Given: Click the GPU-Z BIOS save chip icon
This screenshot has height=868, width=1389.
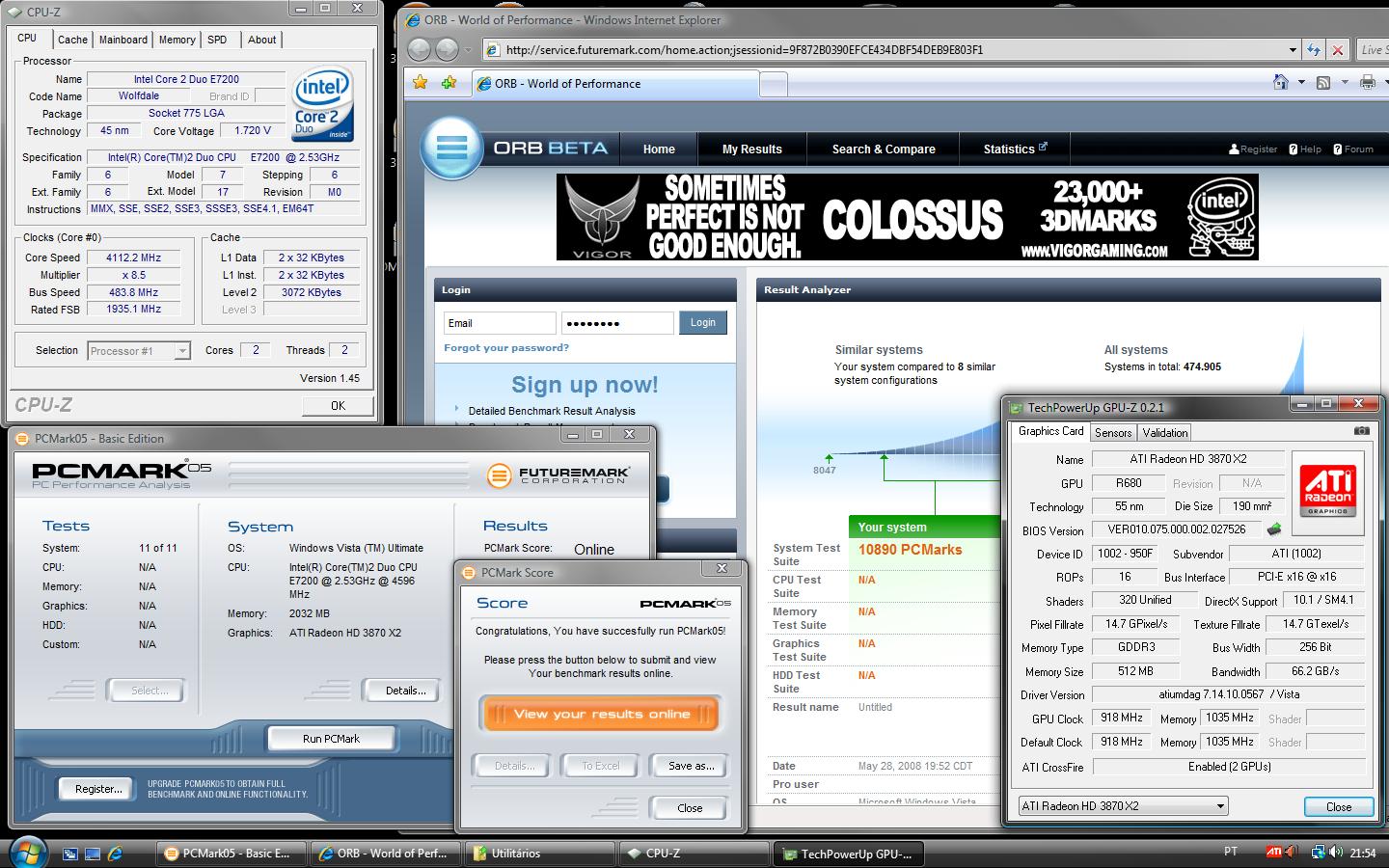Looking at the screenshot, I should pos(1274,529).
